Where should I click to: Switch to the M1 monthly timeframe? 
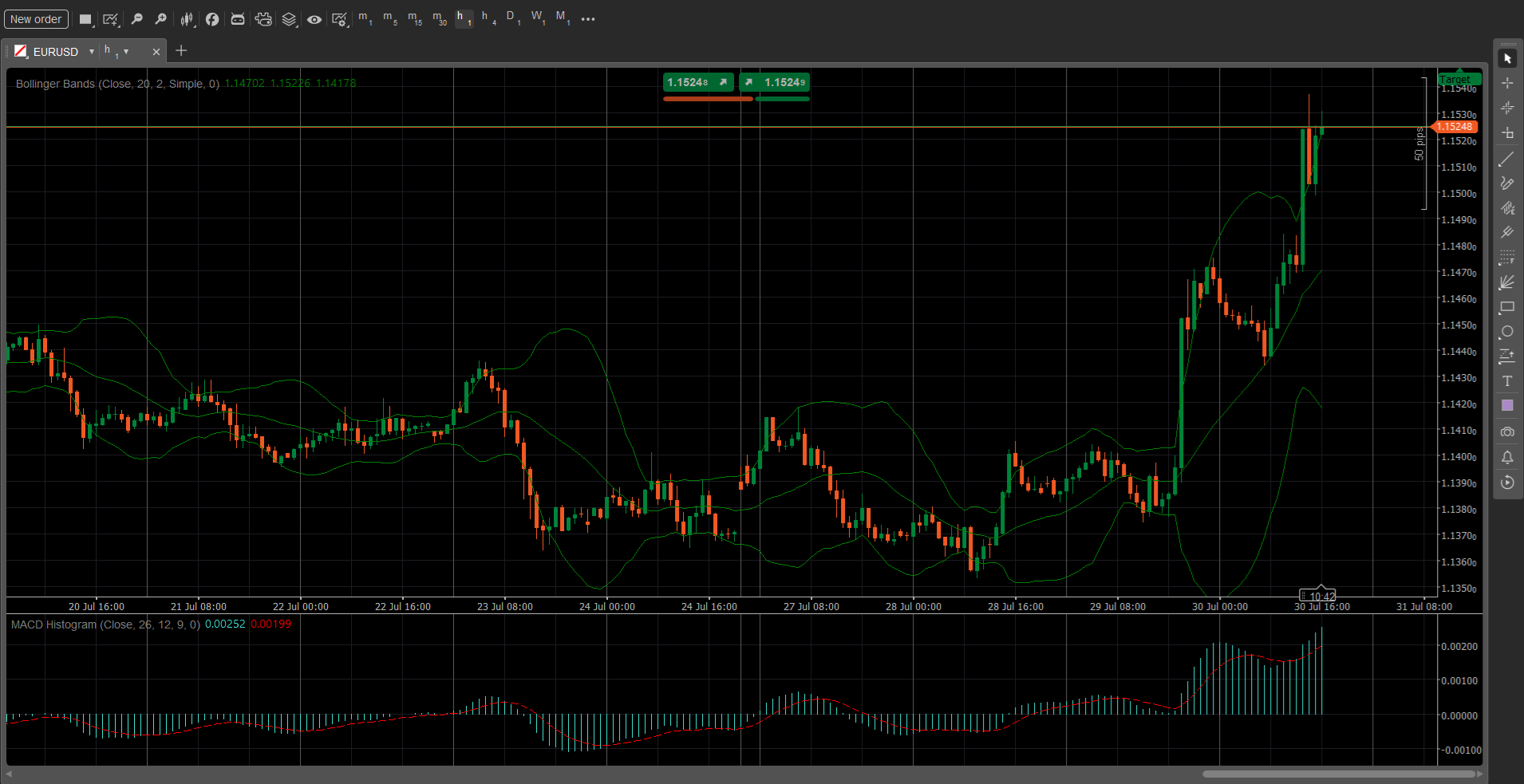click(563, 18)
